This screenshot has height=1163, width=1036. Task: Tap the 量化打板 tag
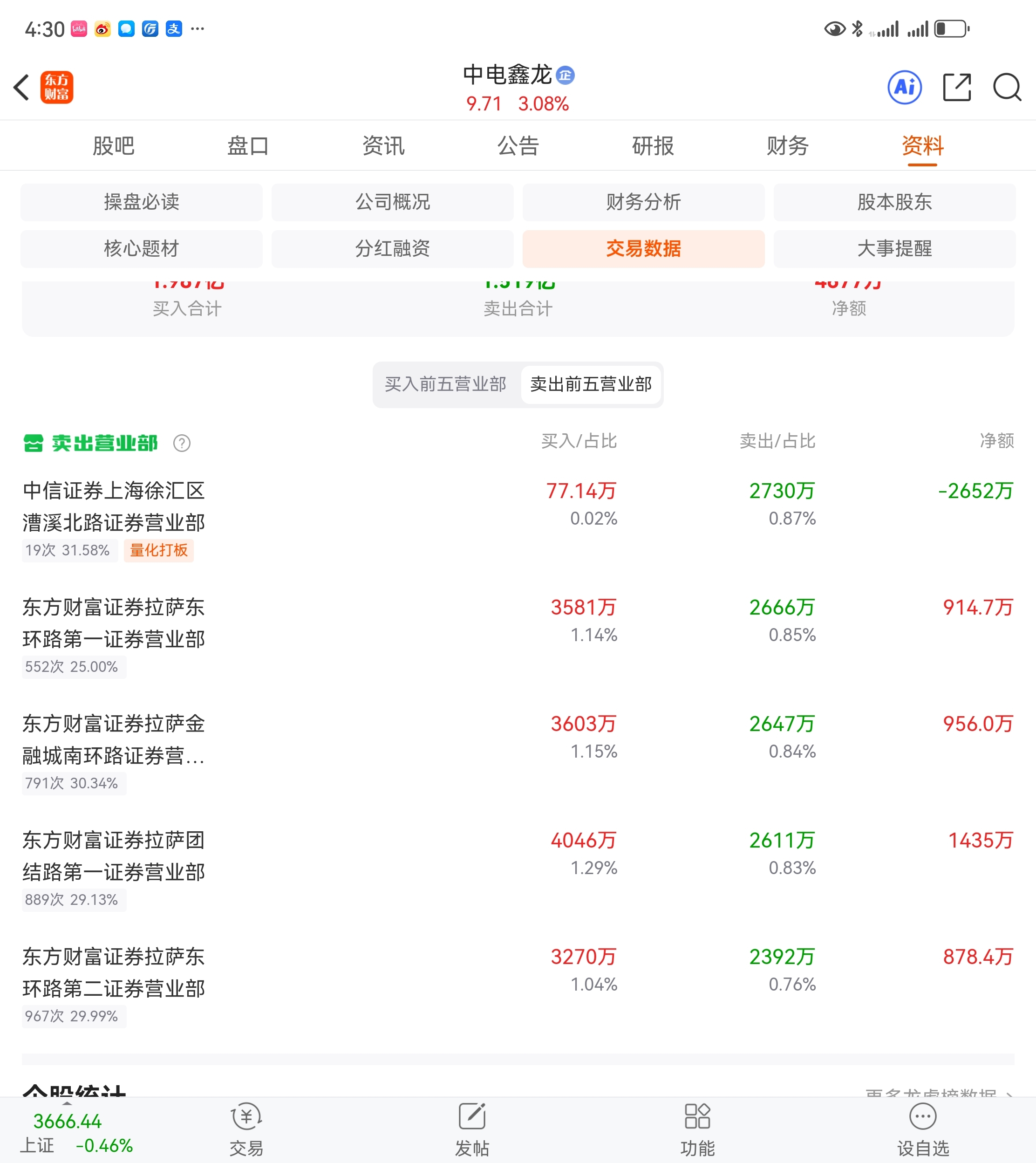pos(159,550)
